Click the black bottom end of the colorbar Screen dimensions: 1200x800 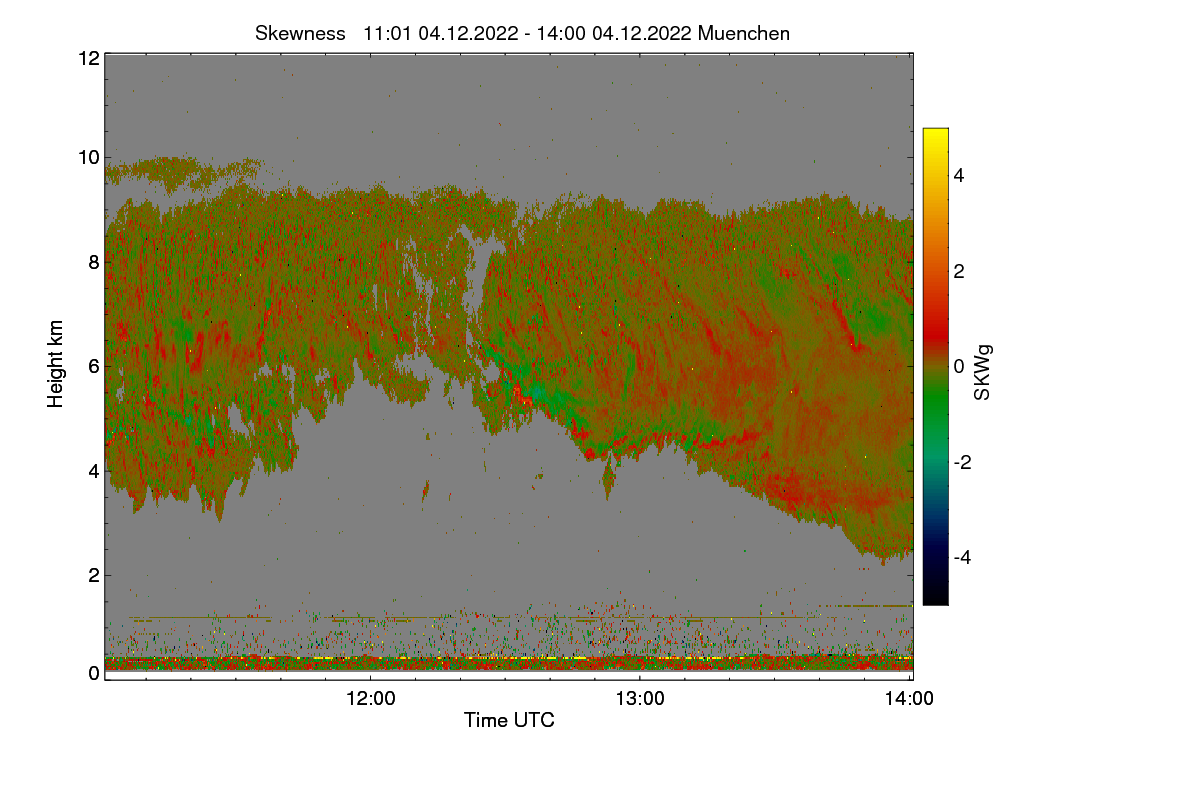935,596
